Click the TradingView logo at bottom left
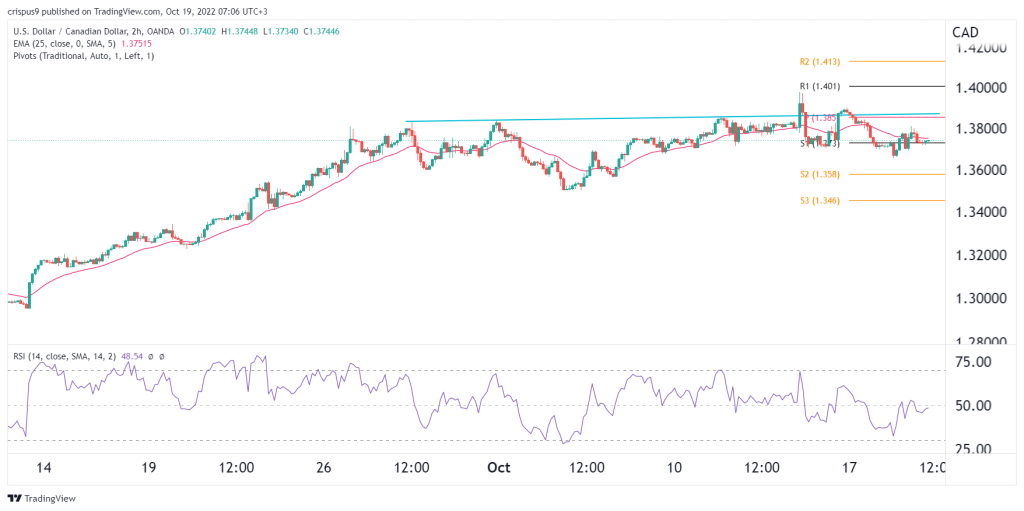 pos(42,498)
